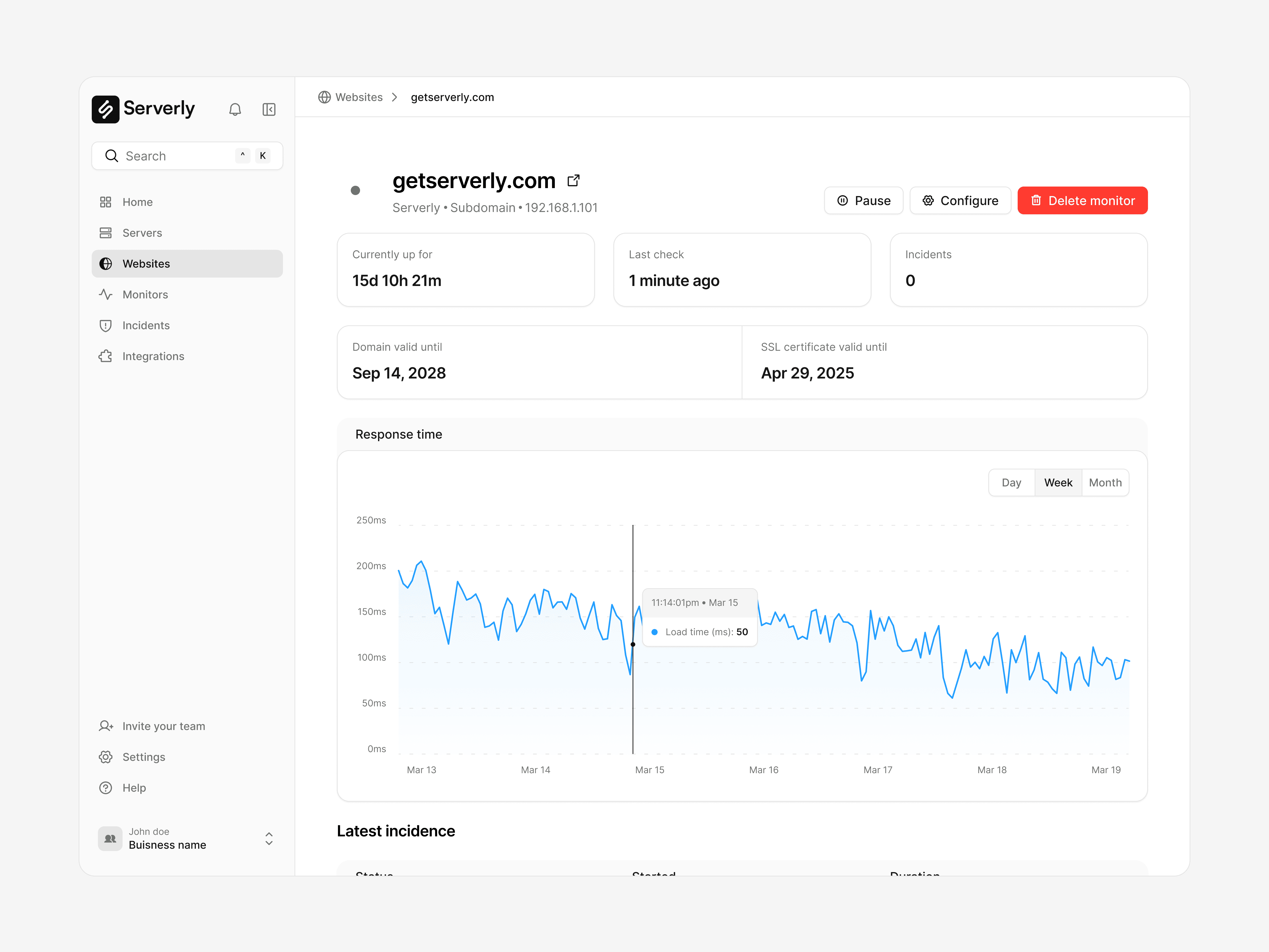Open the Configure monitor button

960,200
